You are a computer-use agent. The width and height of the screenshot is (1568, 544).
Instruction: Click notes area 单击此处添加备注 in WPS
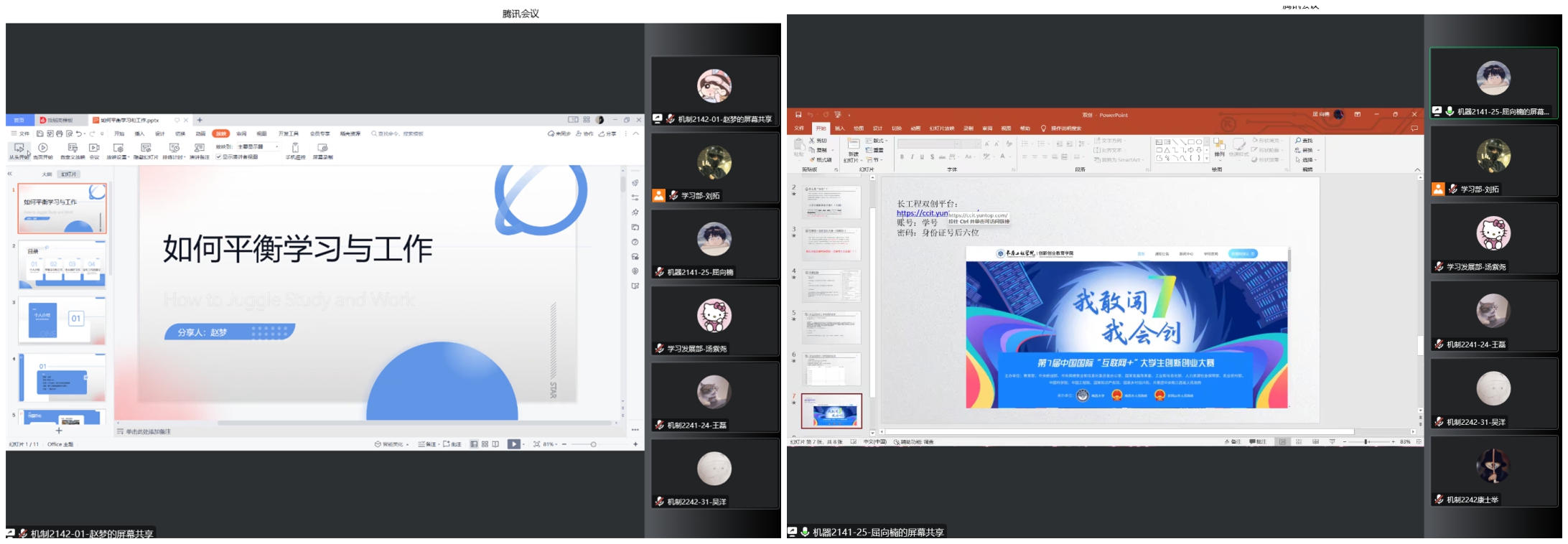click(x=149, y=432)
